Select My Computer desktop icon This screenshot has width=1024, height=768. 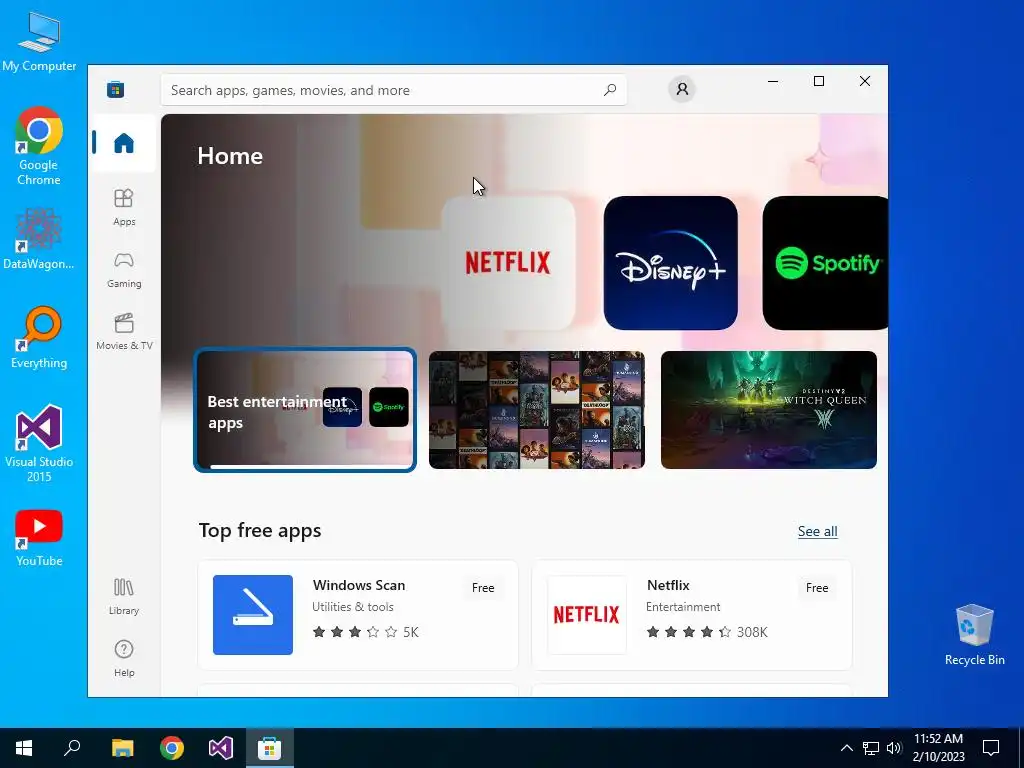click(x=39, y=42)
